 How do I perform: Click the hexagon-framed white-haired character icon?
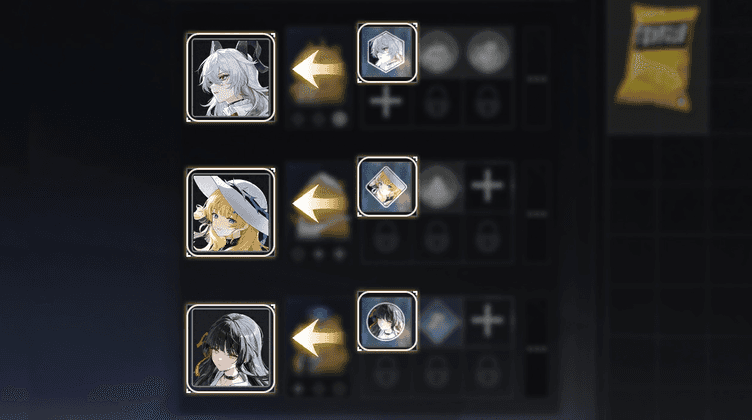pyautogui.click(x=387, y=52)
